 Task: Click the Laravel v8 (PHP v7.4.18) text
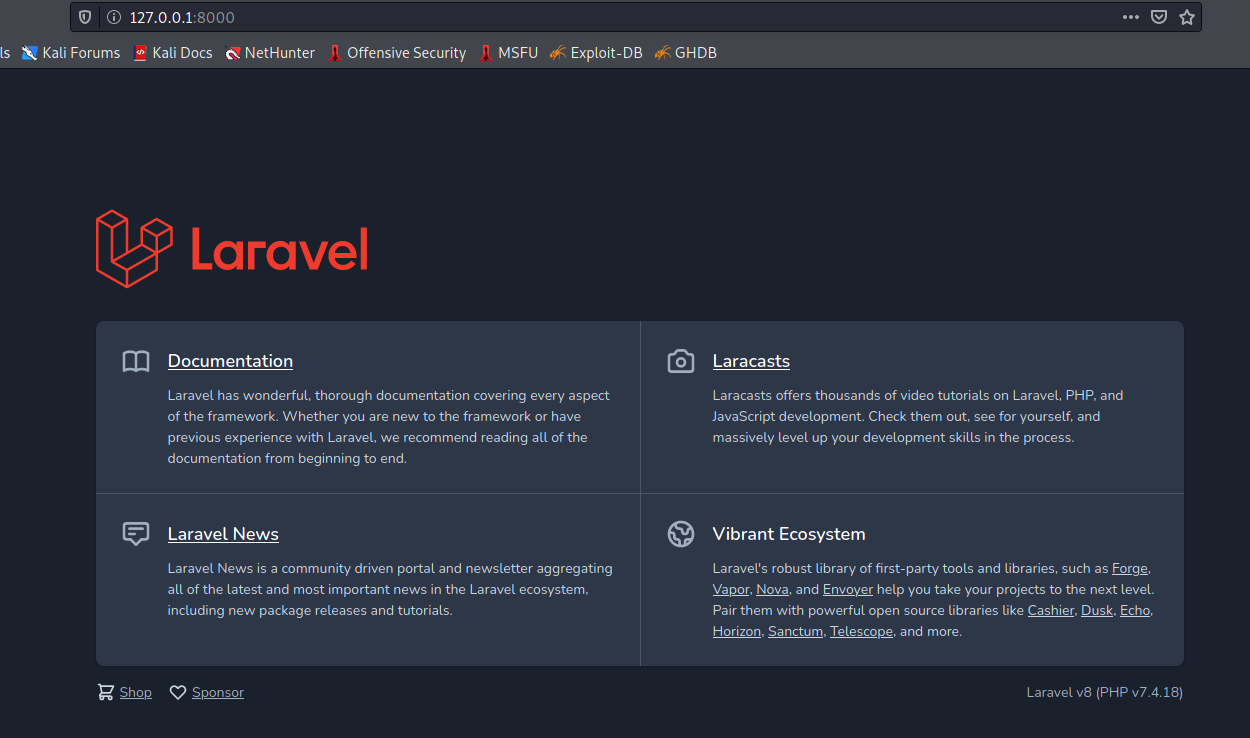coord(1105,692)
